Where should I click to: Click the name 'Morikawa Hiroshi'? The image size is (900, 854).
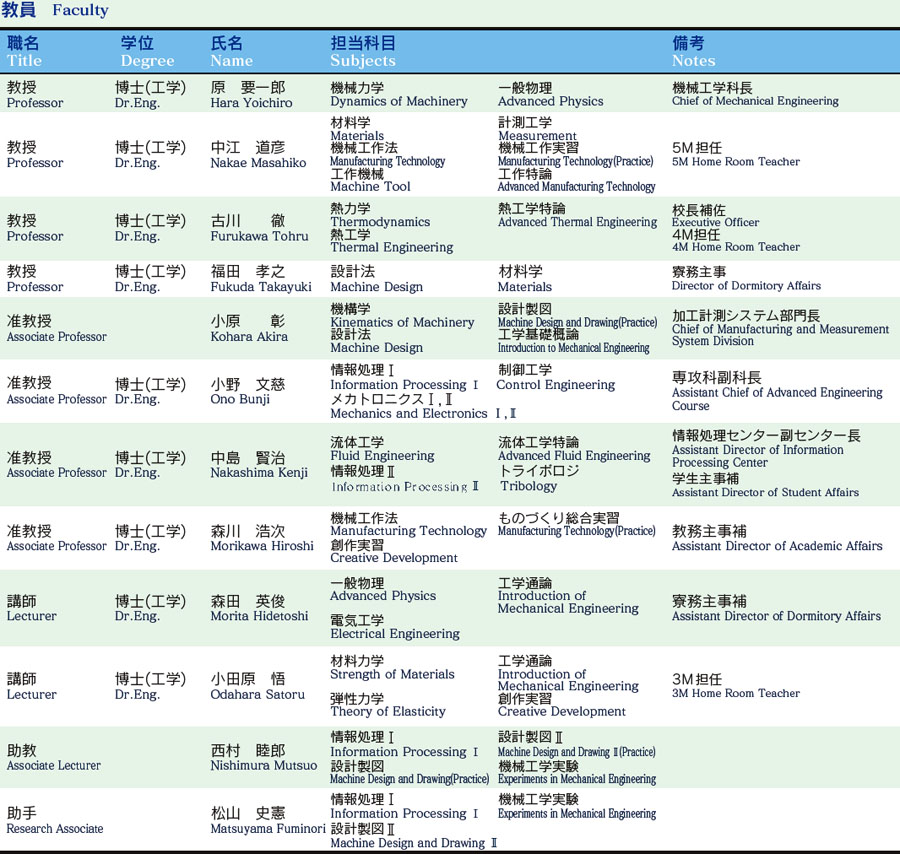click(x=262, y=546)
